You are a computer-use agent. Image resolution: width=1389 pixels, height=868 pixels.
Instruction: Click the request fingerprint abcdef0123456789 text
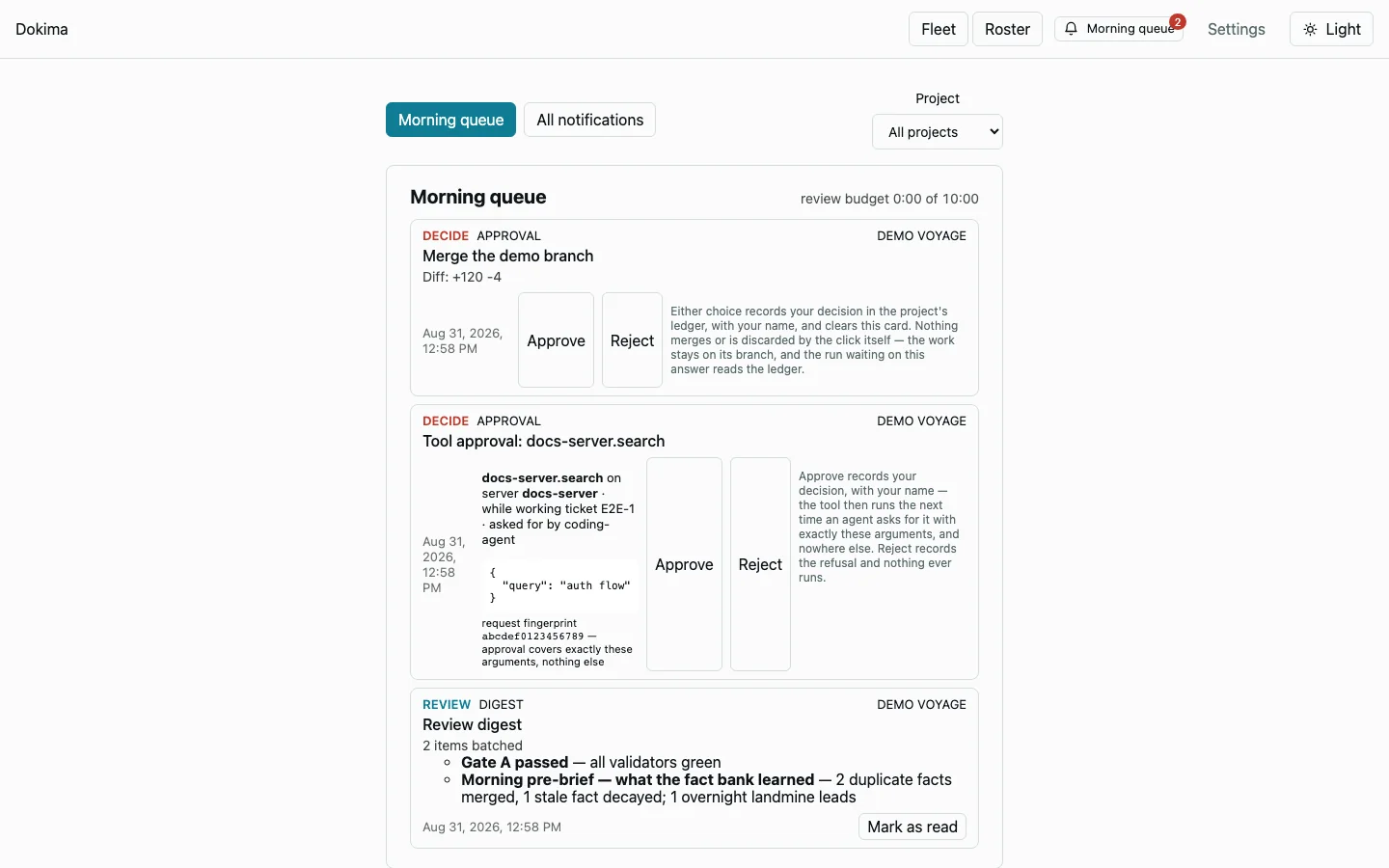pyautogui.click(x=558, y=642)
